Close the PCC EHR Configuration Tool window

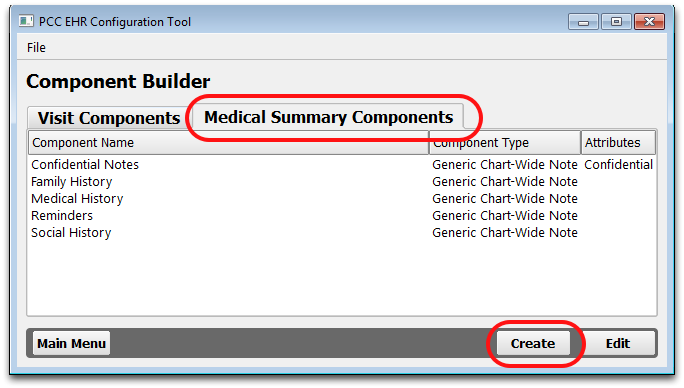click(x=649, y=21)
